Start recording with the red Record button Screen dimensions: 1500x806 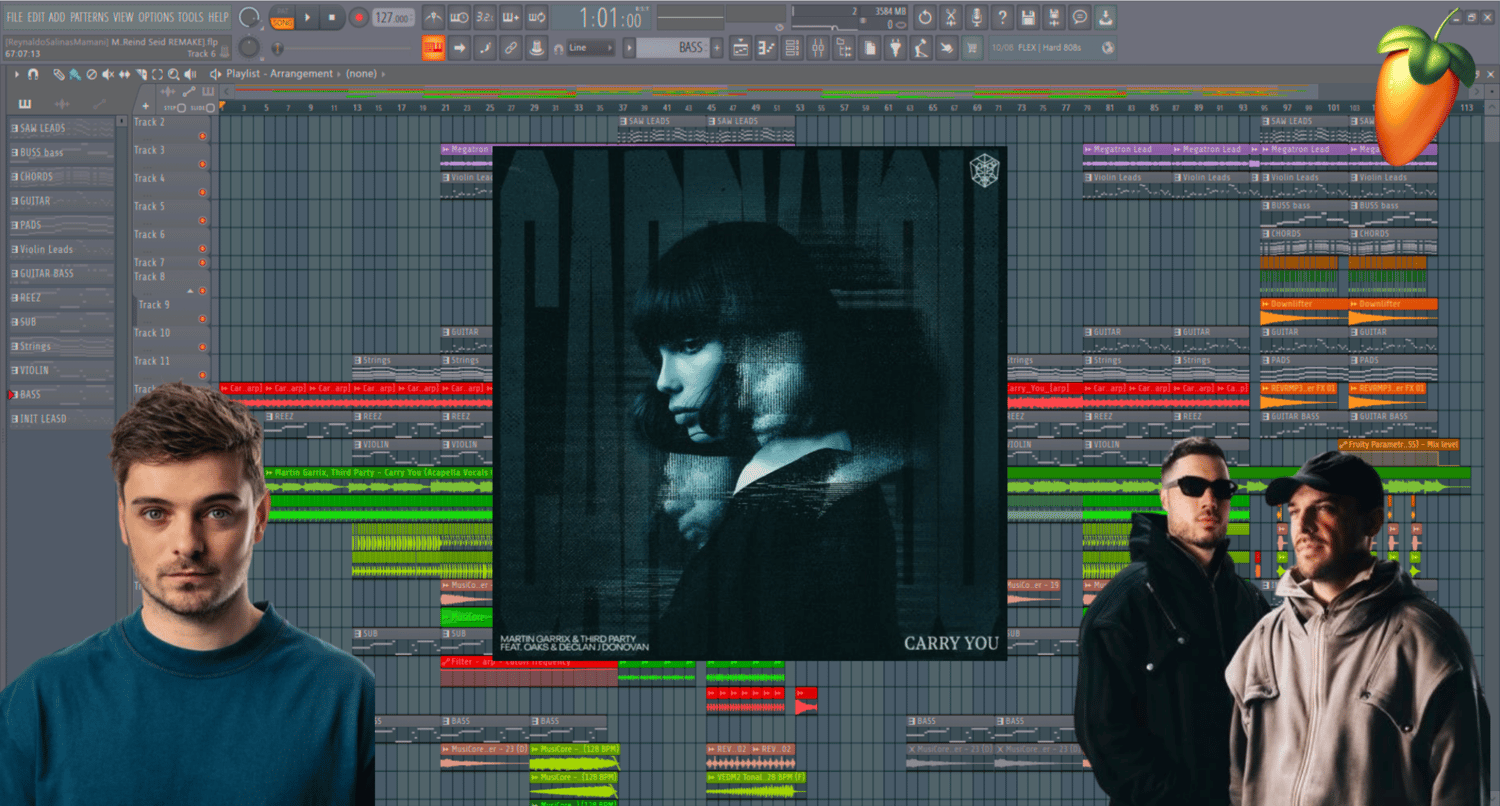pyautogui.click(x=358, y=17)
